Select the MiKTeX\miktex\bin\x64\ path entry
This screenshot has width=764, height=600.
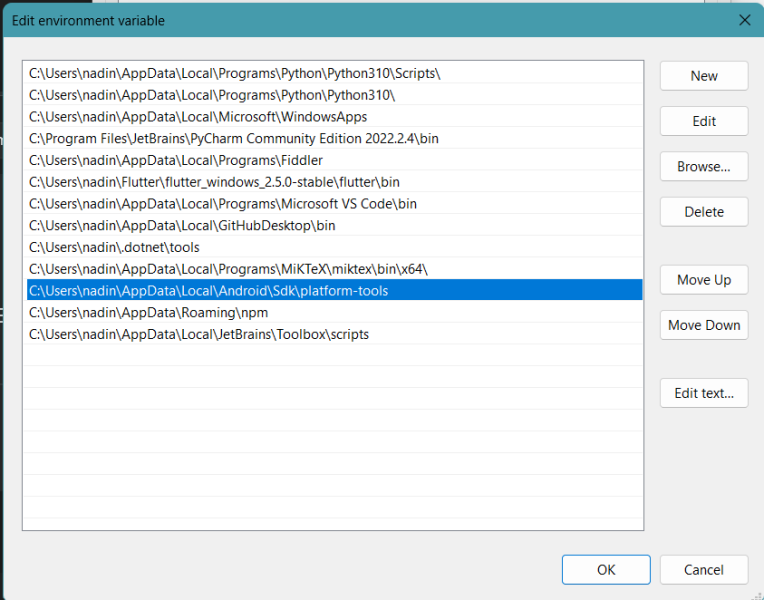click(334, 269)
